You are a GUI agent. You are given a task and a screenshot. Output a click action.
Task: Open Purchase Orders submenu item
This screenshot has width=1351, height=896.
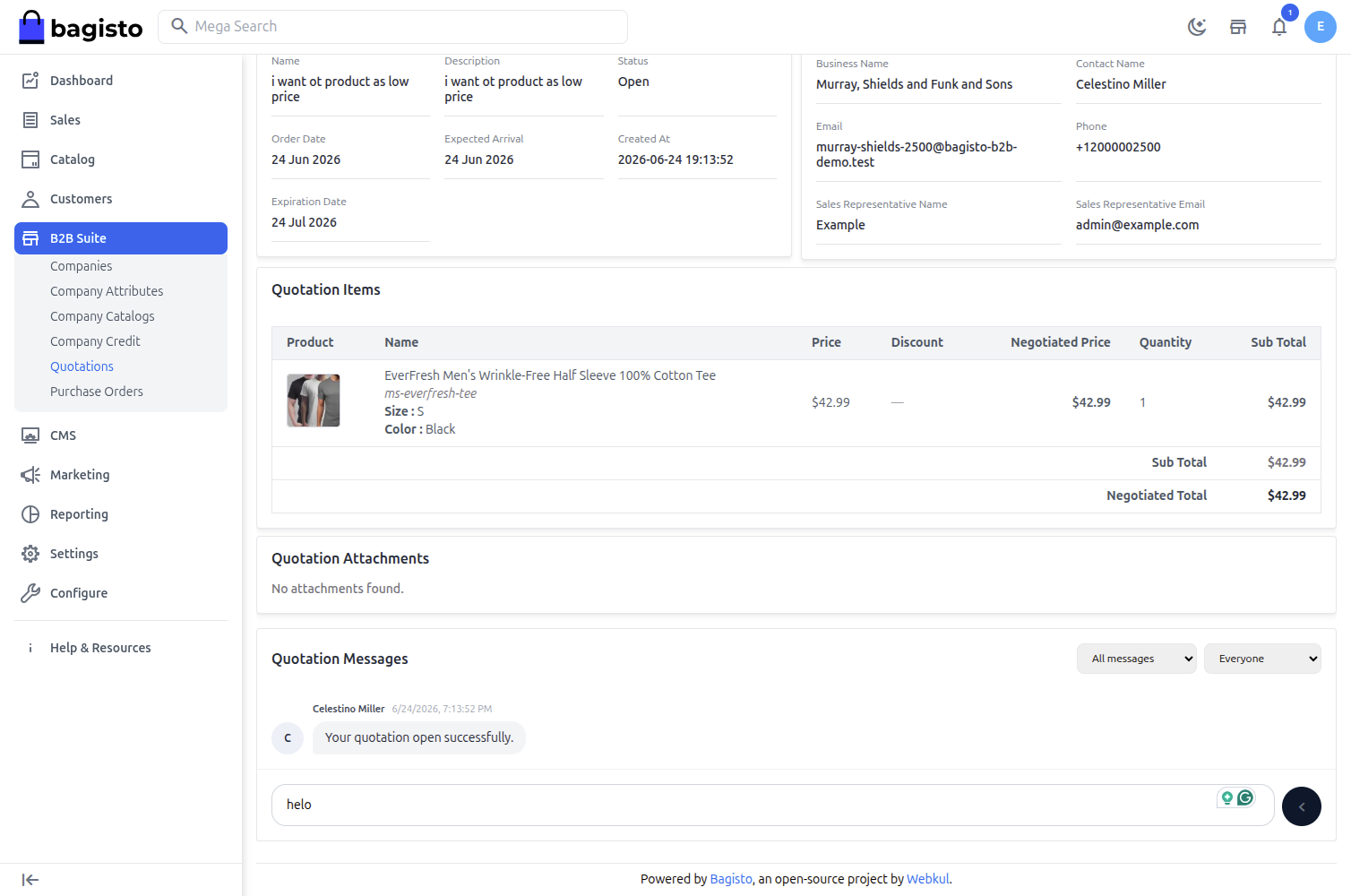click(97, 392)
